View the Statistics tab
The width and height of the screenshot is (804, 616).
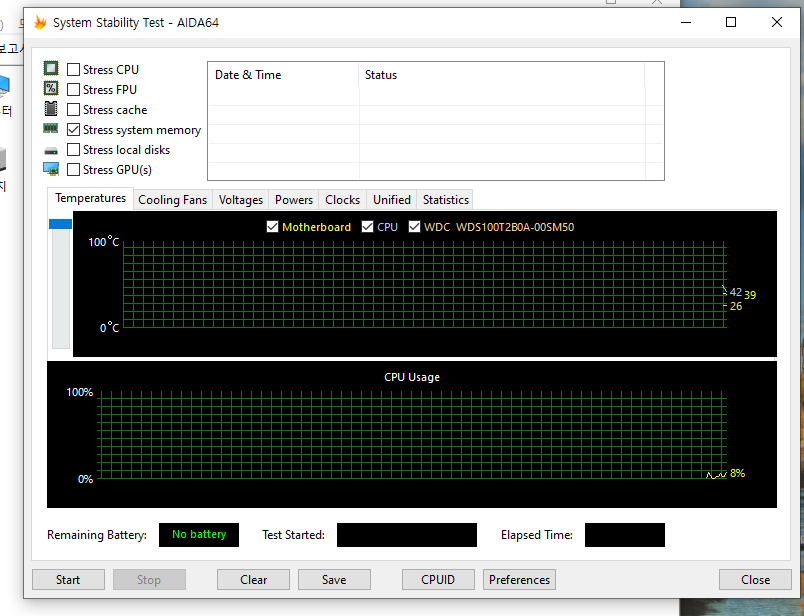446,200
